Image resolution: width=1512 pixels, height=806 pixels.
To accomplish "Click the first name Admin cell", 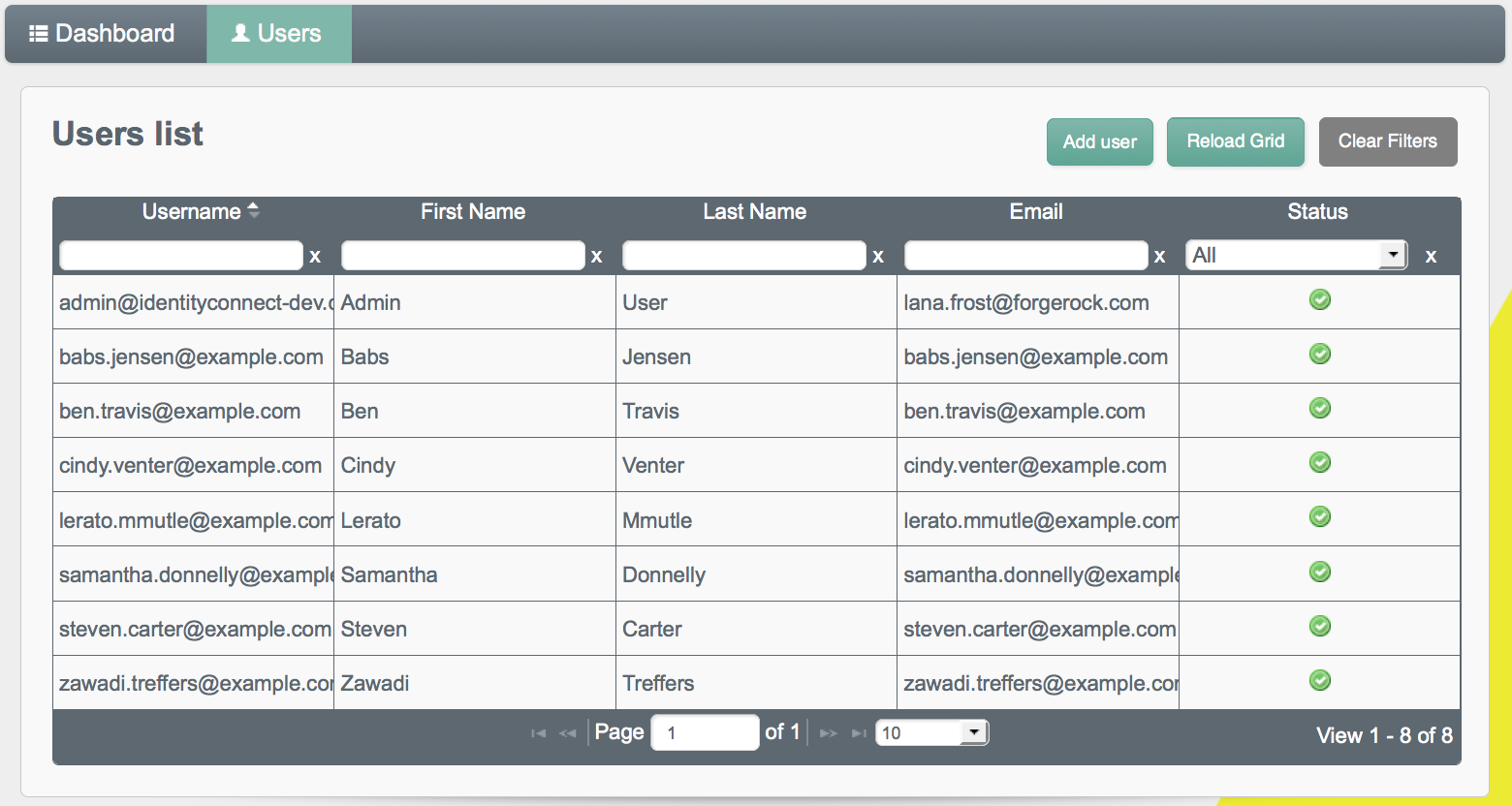I will 475,302.
